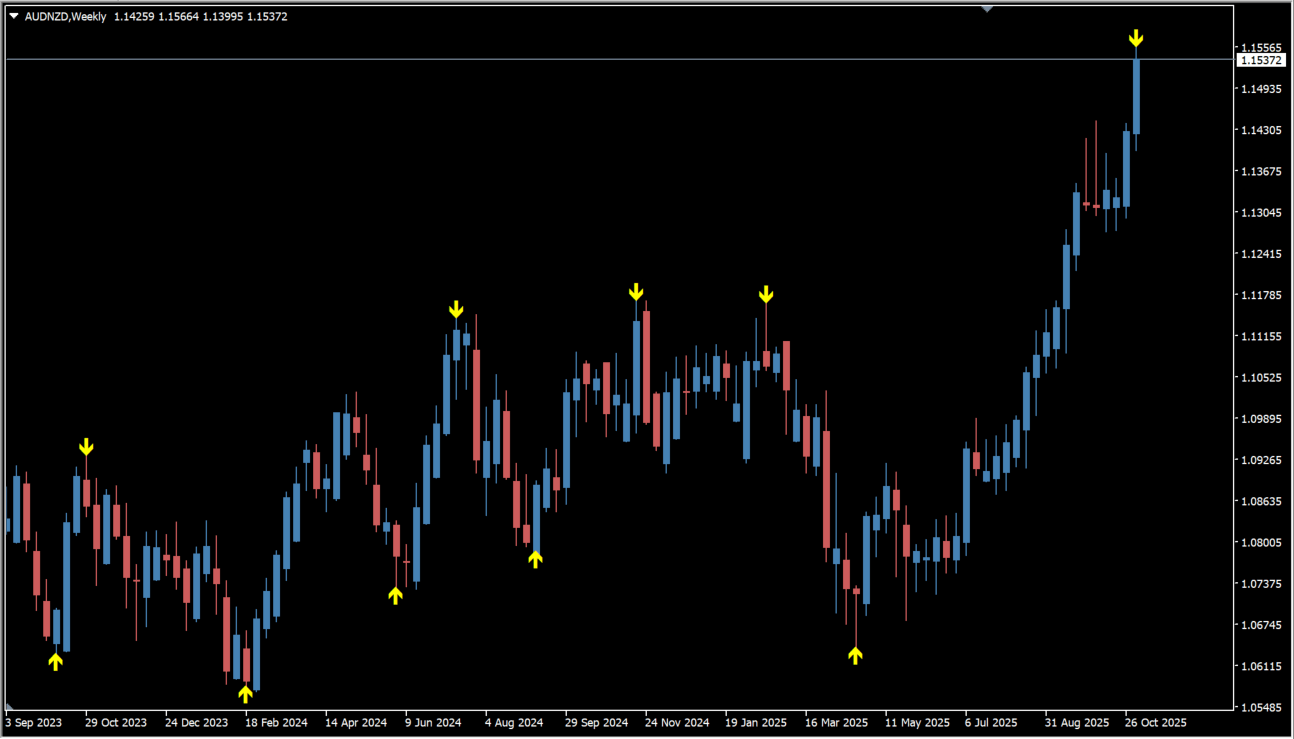Click the gray chart shift triangle at top

click(x=987, y=8)
